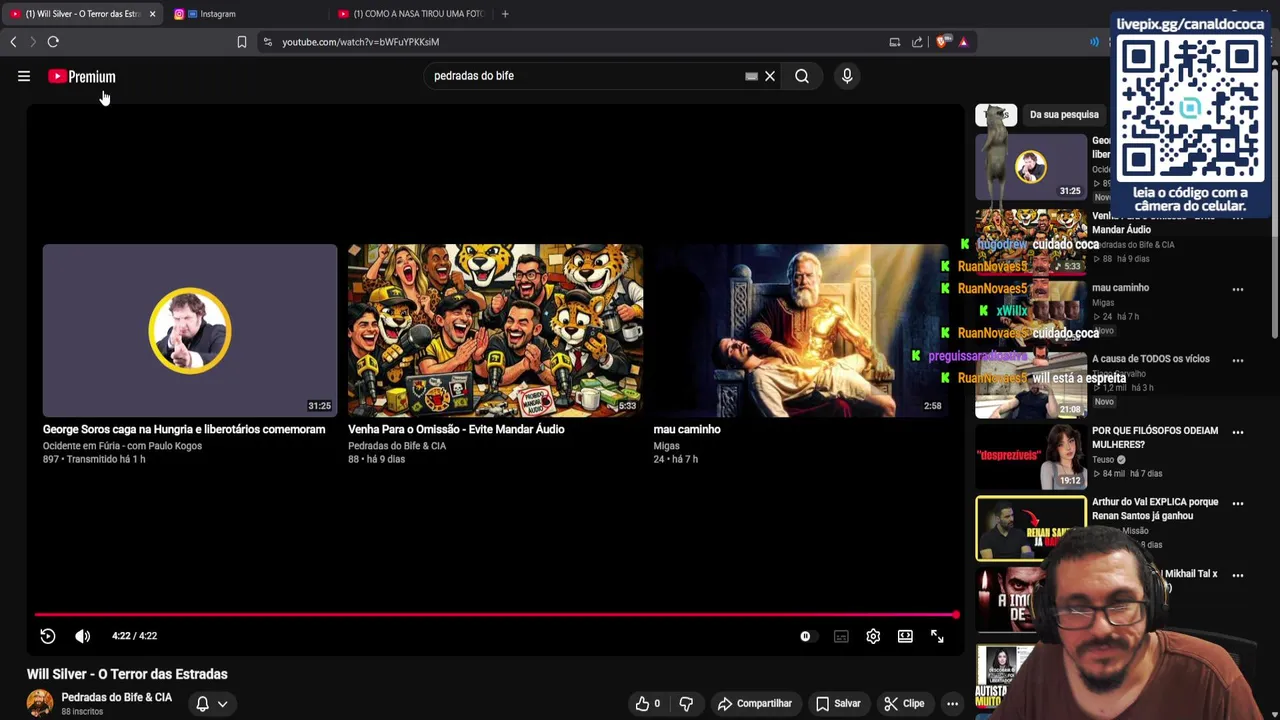
Task: Go to the YouTube Premium home logo
Action: [x=82, y=76]
